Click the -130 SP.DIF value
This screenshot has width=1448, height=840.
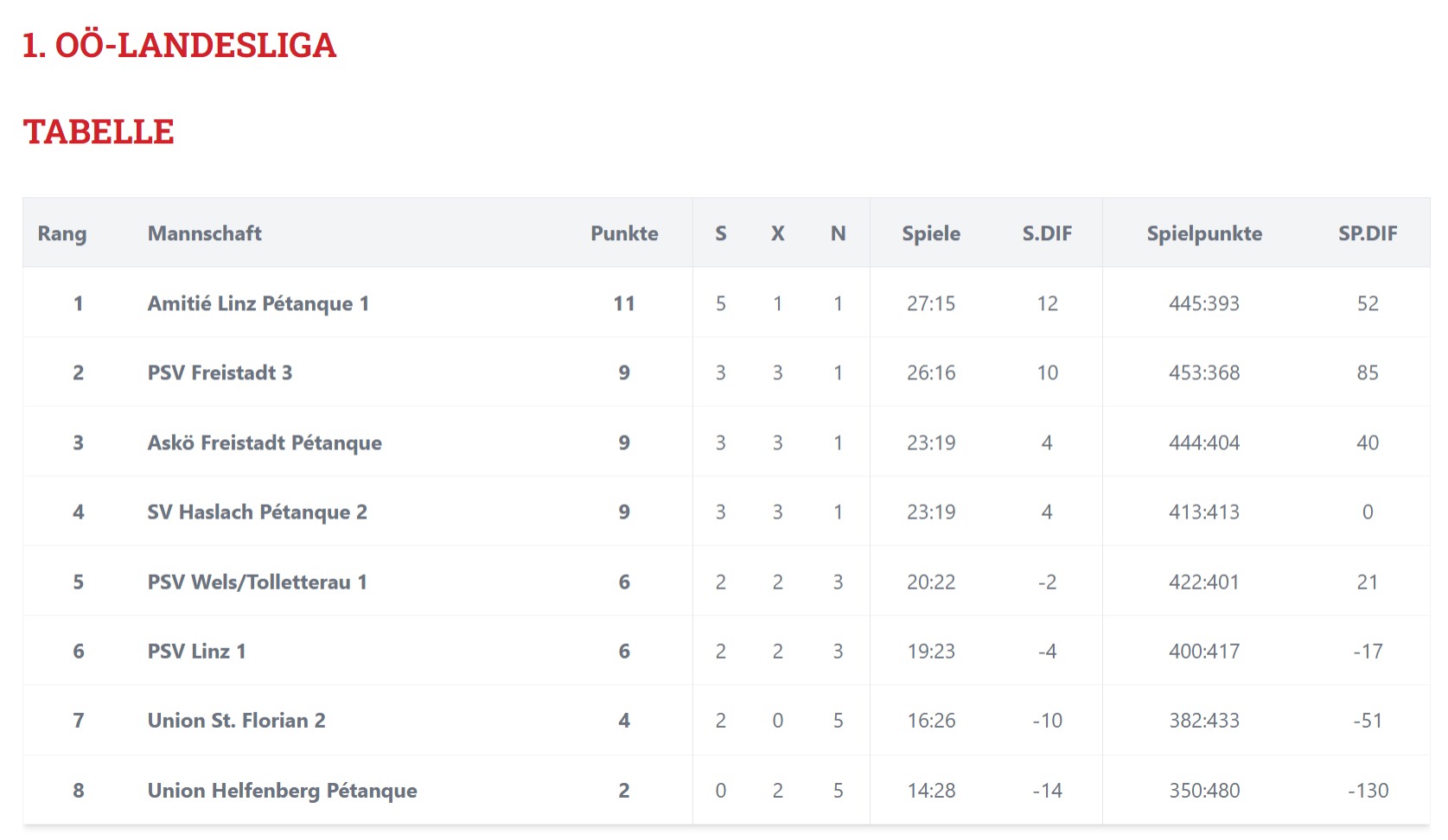(1368, 790)
